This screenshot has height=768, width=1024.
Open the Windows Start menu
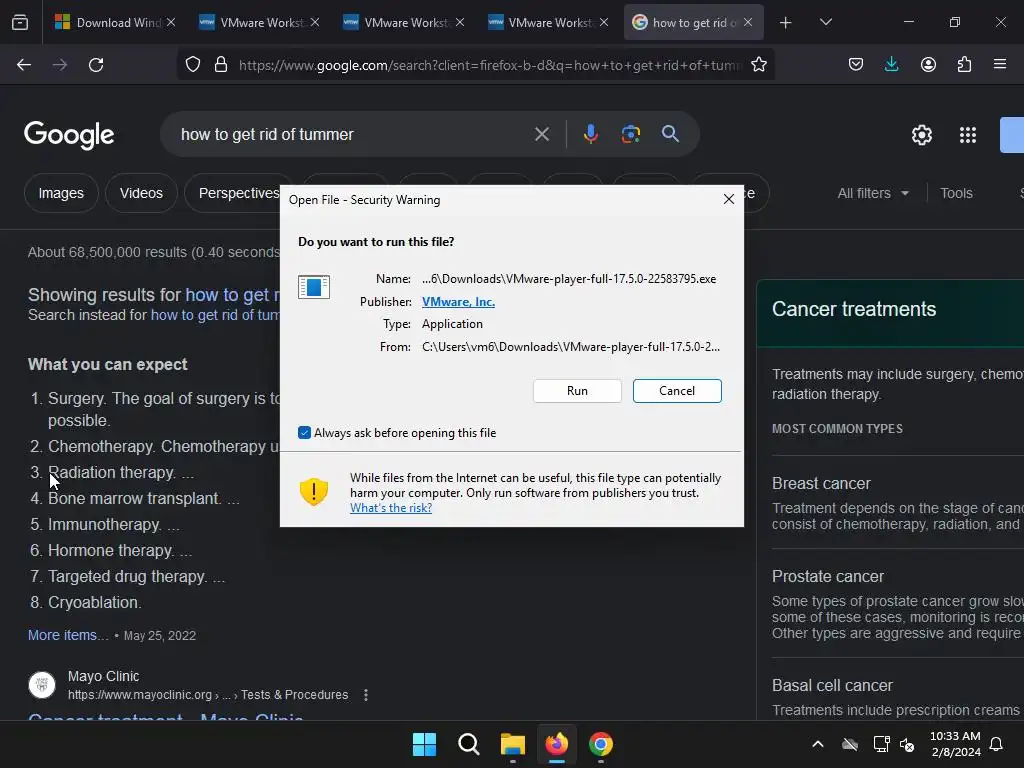coord(424,744)
